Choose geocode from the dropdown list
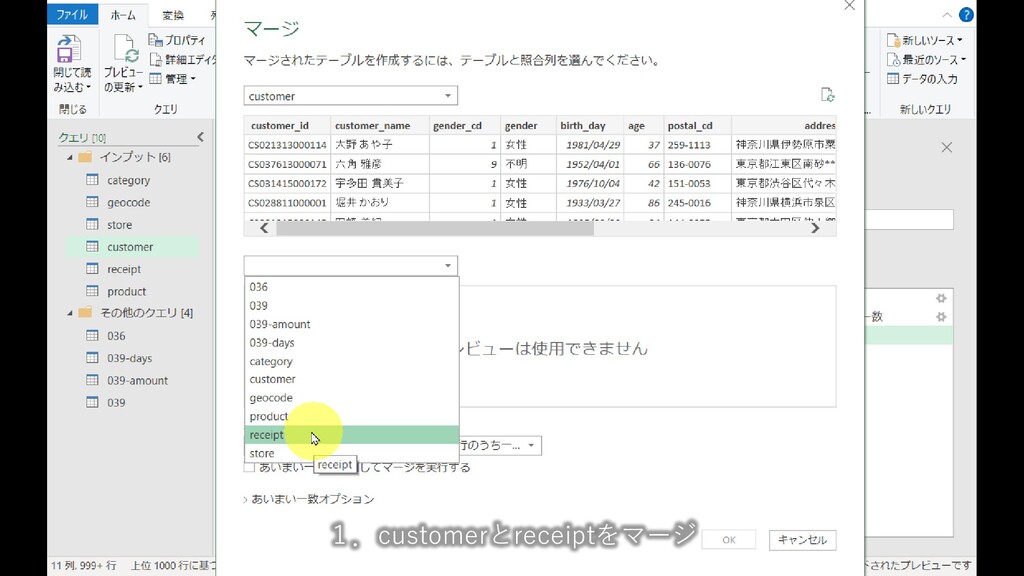1024x576 pixels. pos(351,398)
